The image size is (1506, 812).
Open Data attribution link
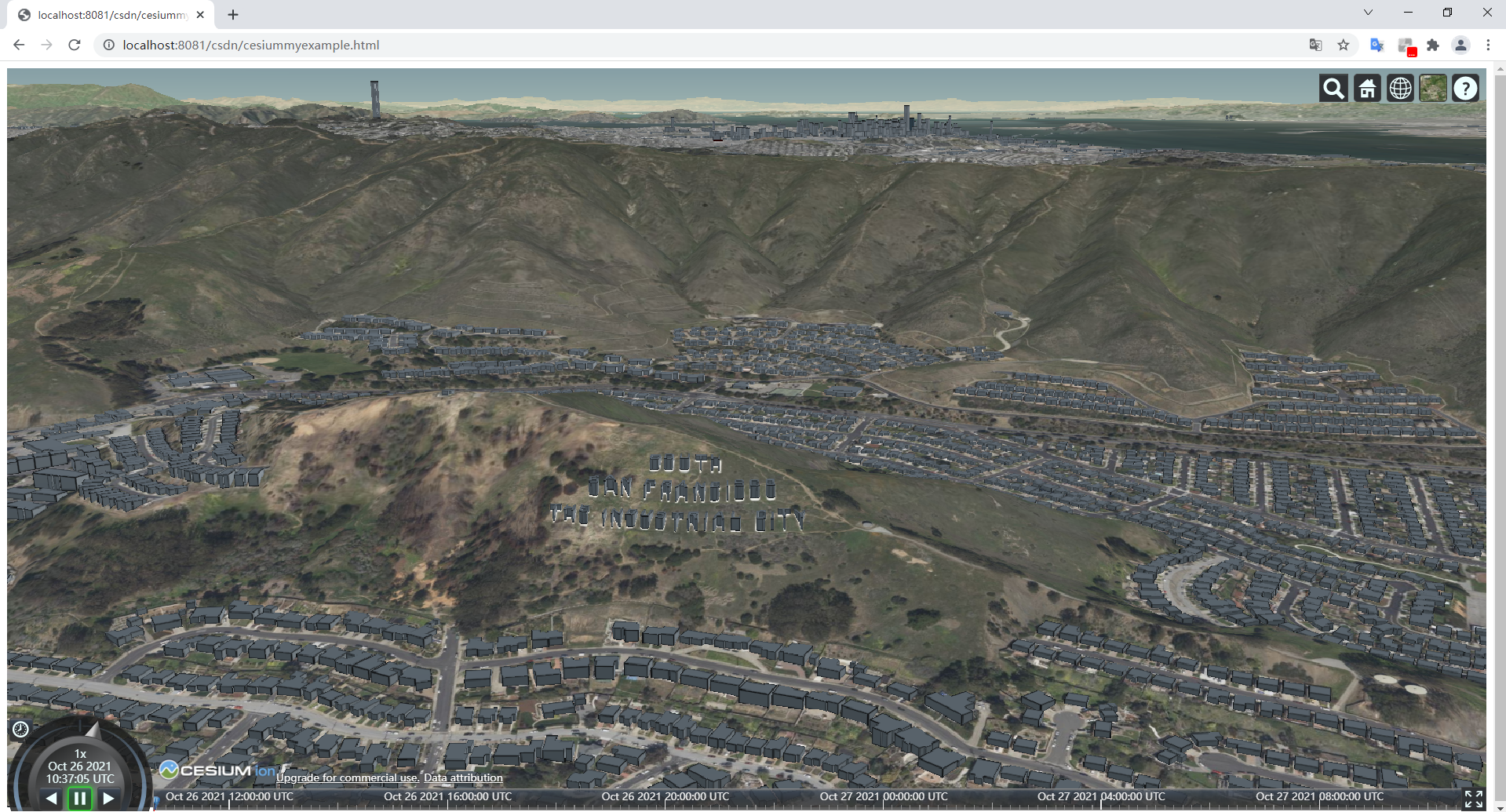(x=463, y=778)
